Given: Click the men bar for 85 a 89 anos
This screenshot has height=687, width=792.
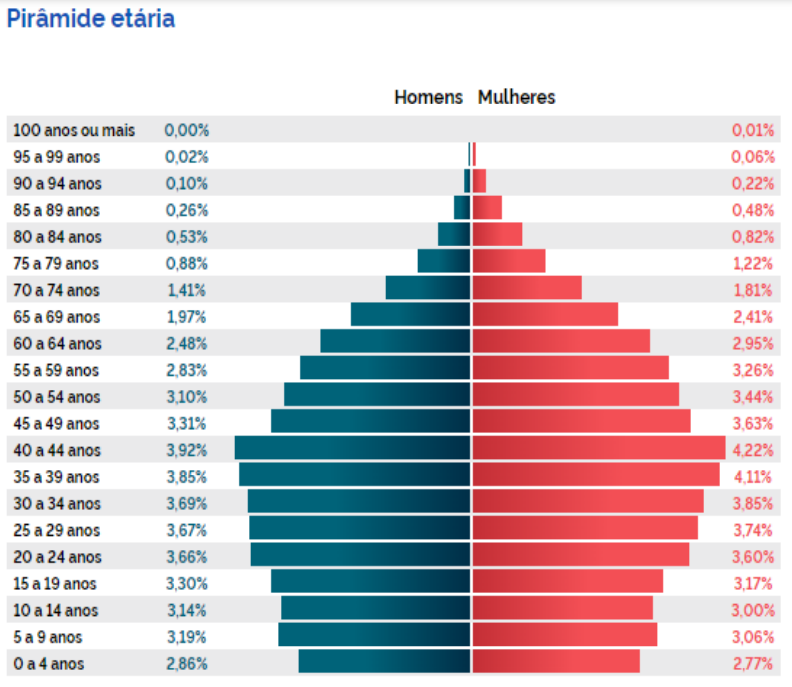Looking at the screenshot, I should (462, 208).
